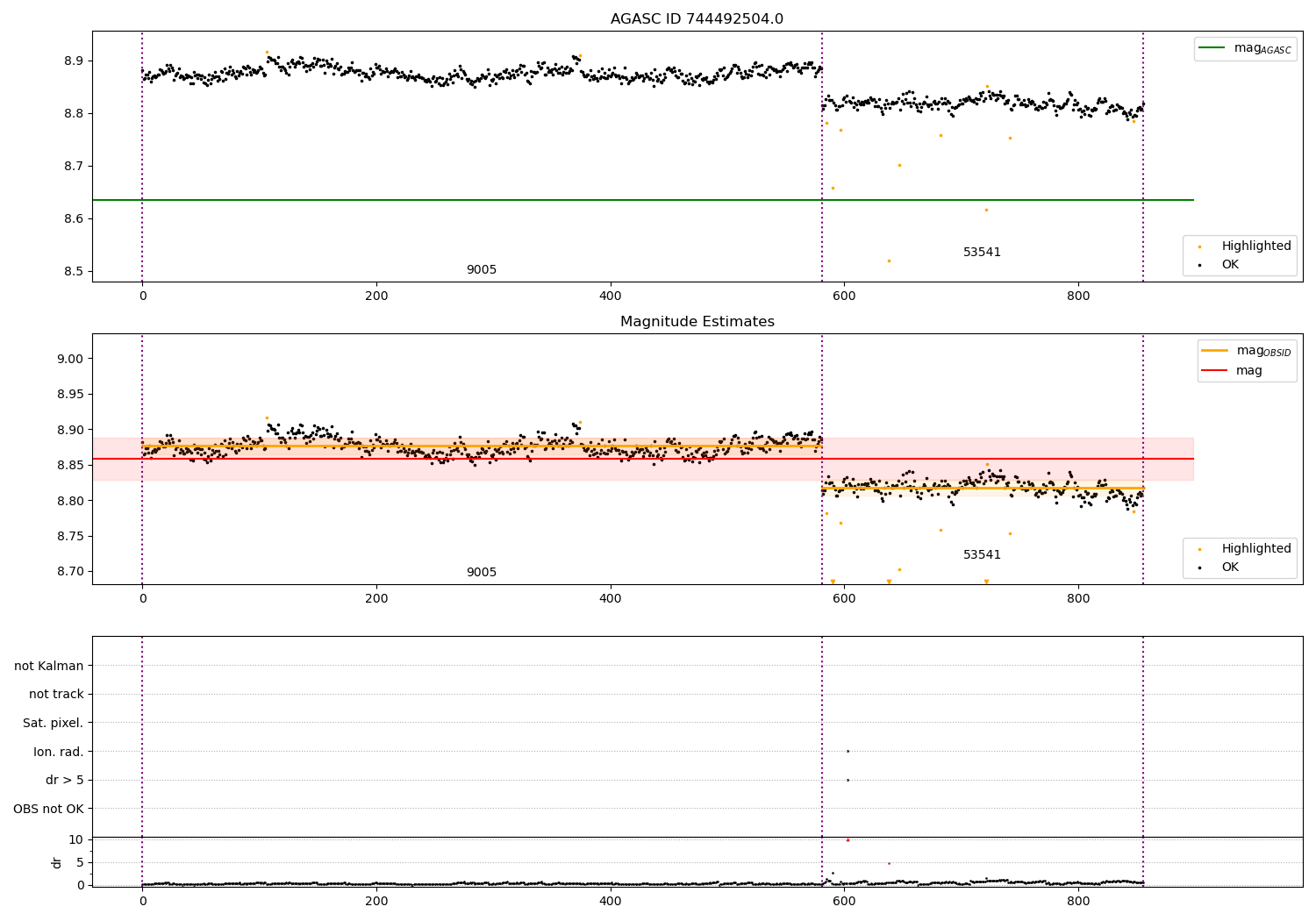1316x921 pixels.
Task: Click the red triangle marker at dr 10
Action: click(x=848, y=840)
